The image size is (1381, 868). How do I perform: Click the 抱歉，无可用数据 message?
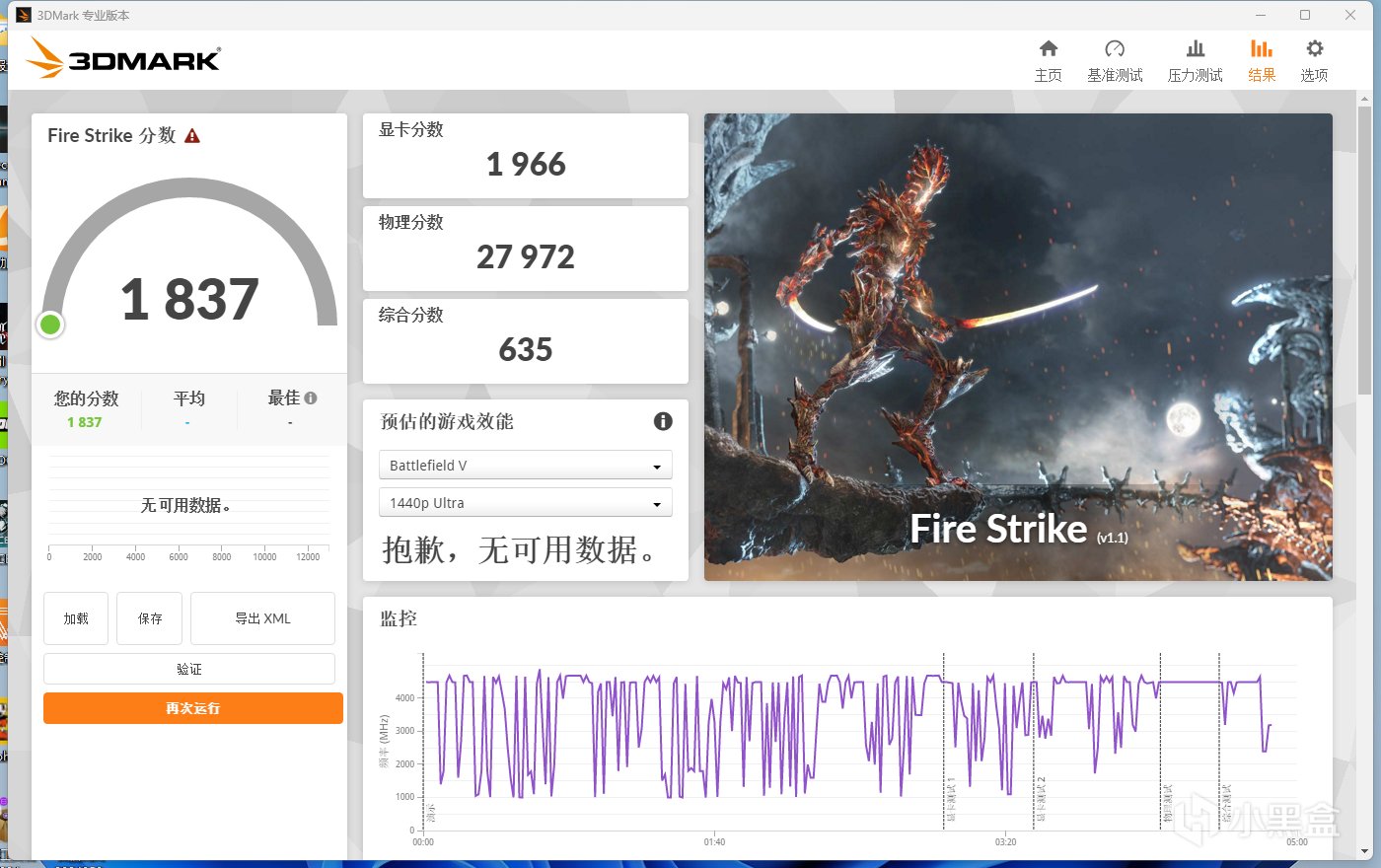pyautogui.click(x=519, y=549)
